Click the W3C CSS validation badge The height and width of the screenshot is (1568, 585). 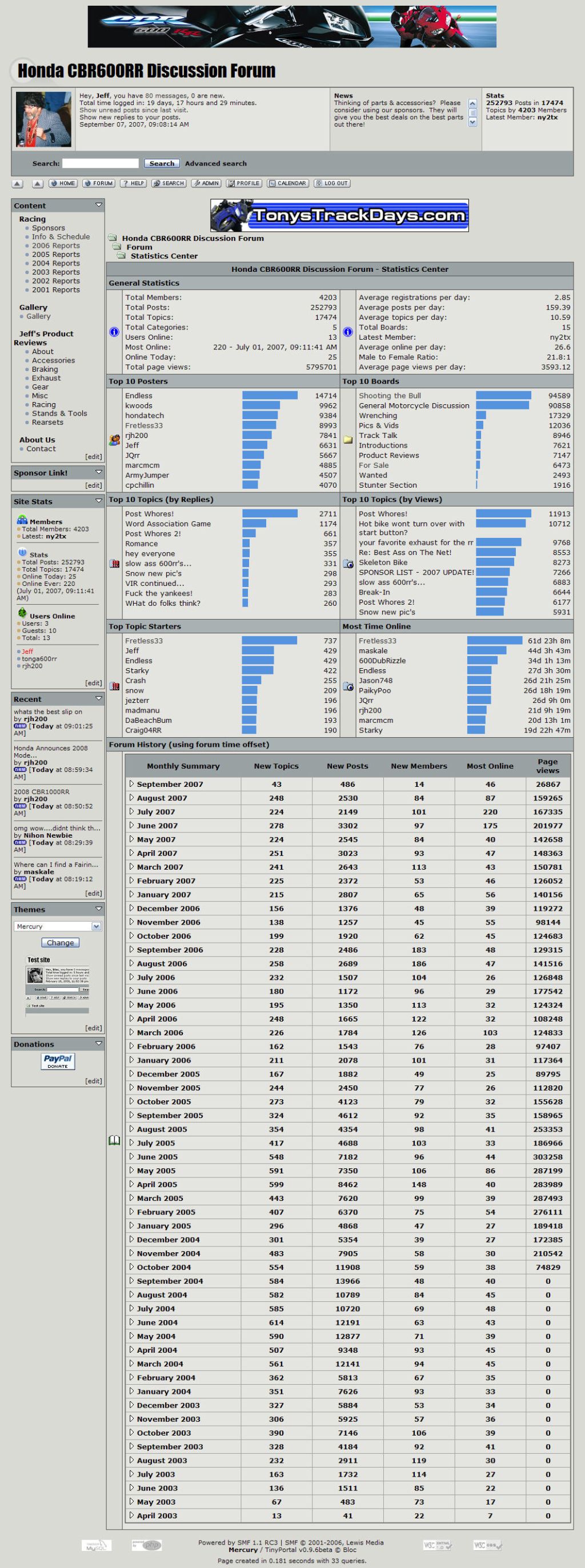[488, 1545]
